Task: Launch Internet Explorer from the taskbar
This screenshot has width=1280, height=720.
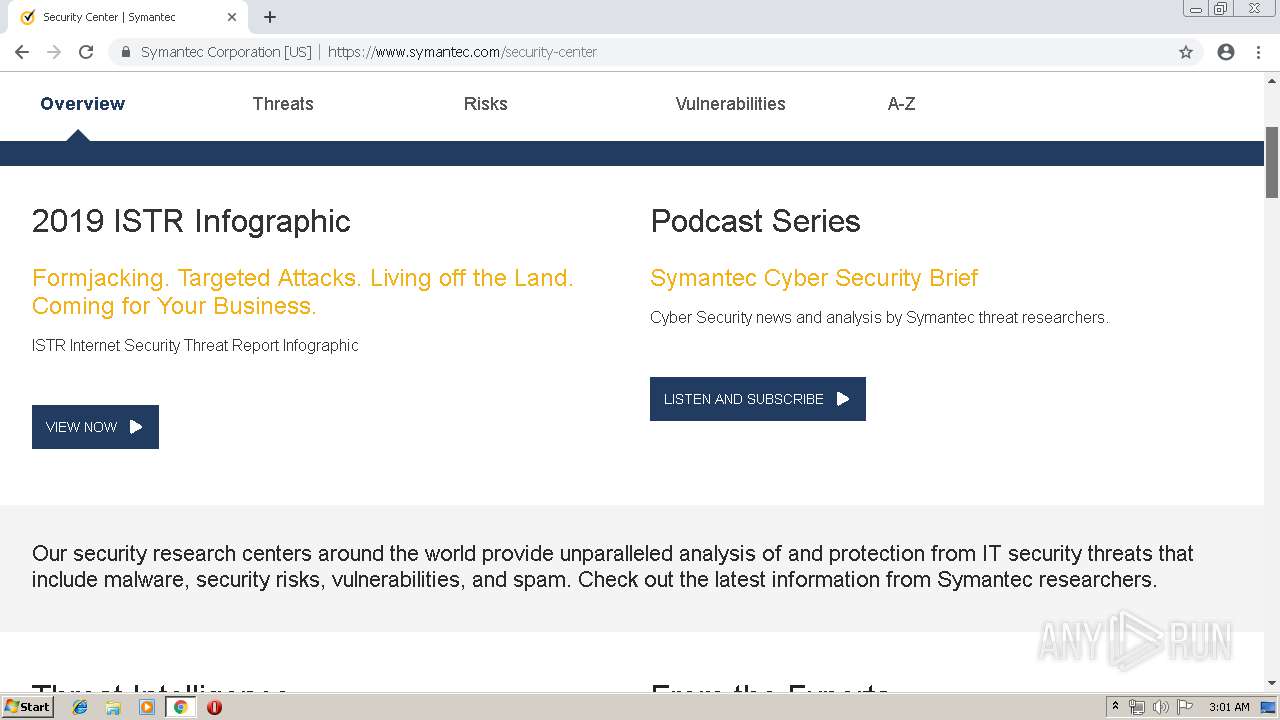Action: click(x=80, y=707)
